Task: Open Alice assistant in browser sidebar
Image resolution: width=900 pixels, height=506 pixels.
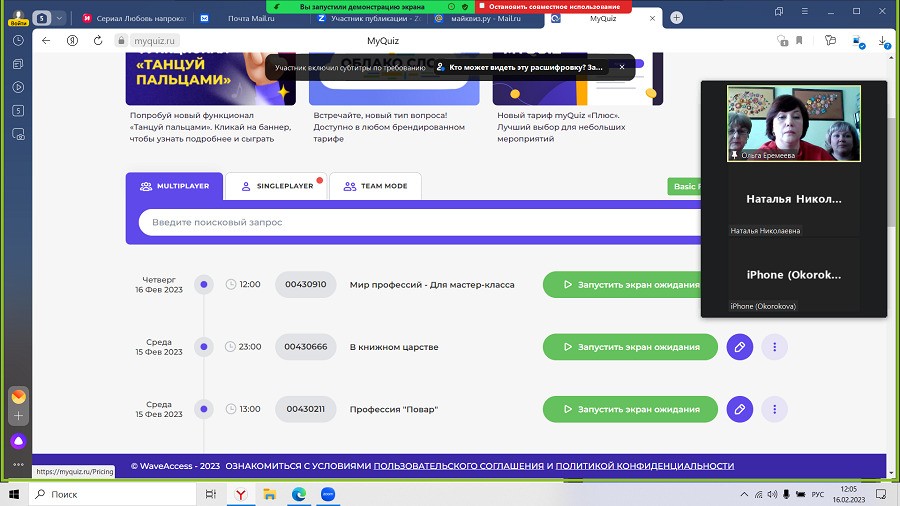Action: (18, 441)
